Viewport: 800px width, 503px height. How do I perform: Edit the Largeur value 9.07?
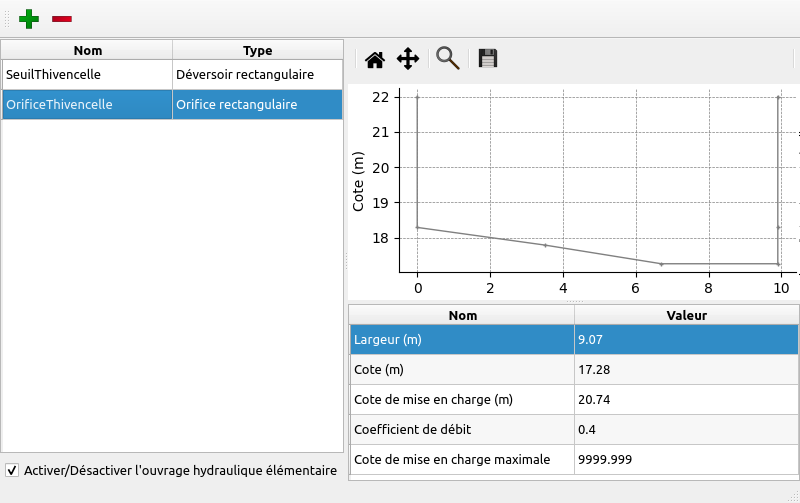tap(686, 340)
